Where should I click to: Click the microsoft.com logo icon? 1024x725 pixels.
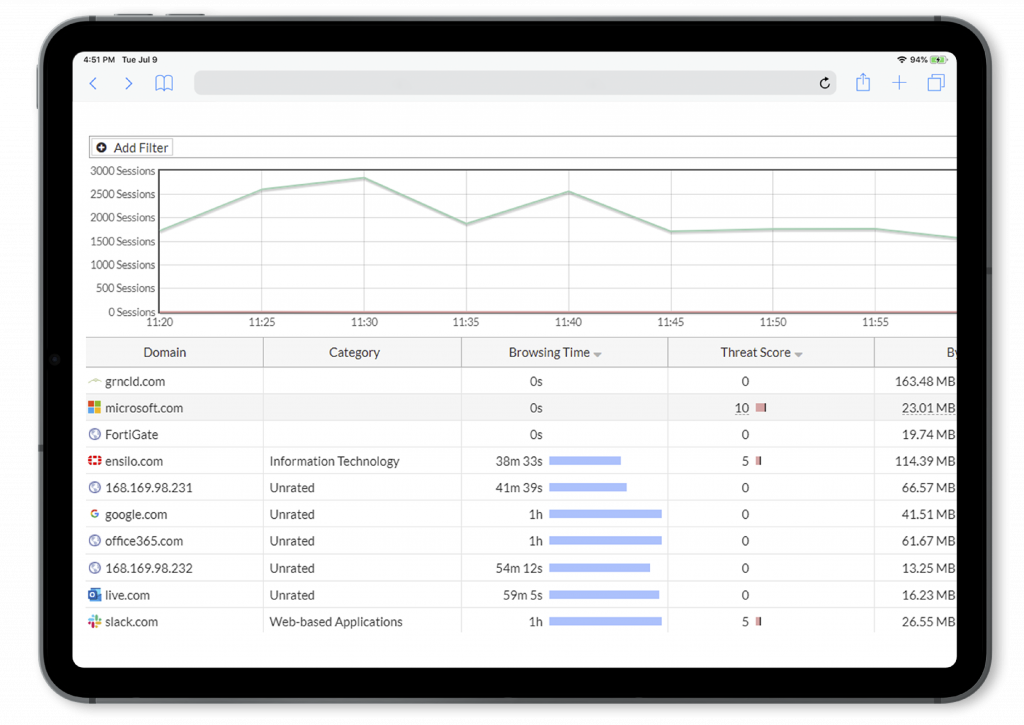click(95, 408)
